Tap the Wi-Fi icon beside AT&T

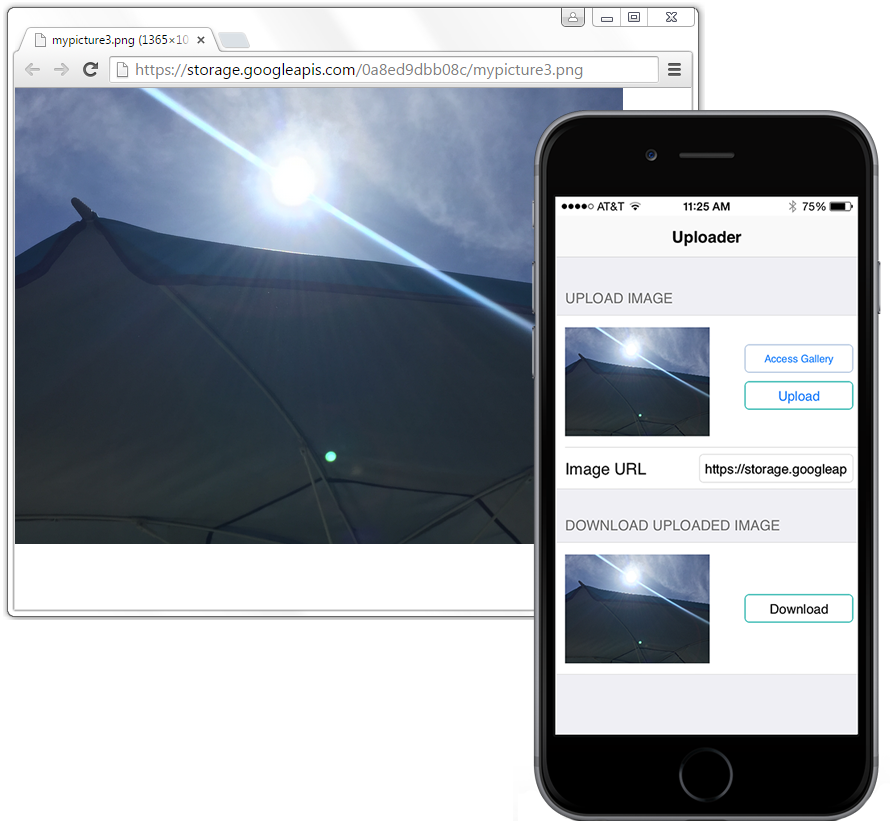(x=635, y=207)
